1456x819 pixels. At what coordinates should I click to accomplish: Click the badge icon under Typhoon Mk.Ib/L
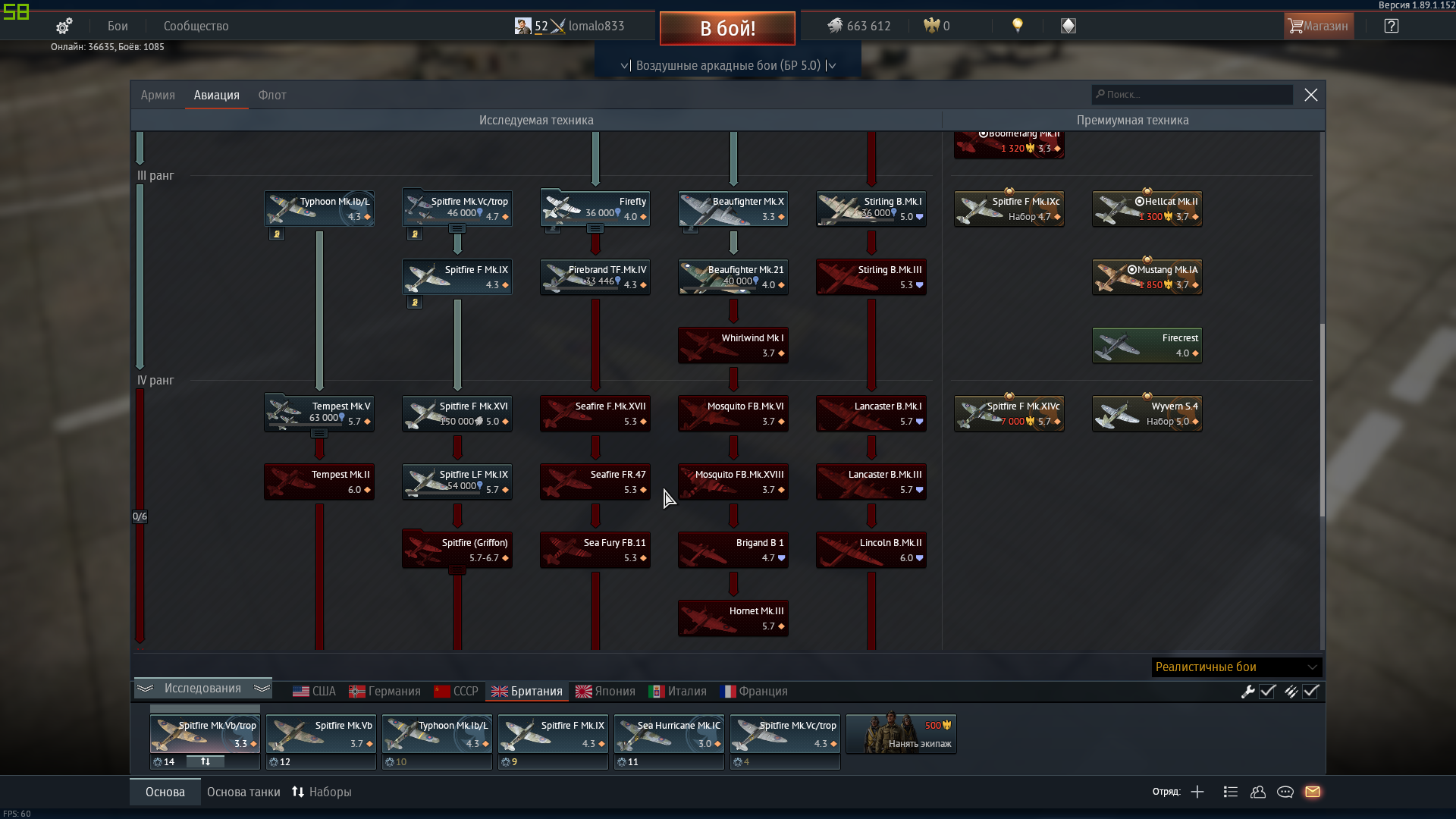click(x=277, y=234)
